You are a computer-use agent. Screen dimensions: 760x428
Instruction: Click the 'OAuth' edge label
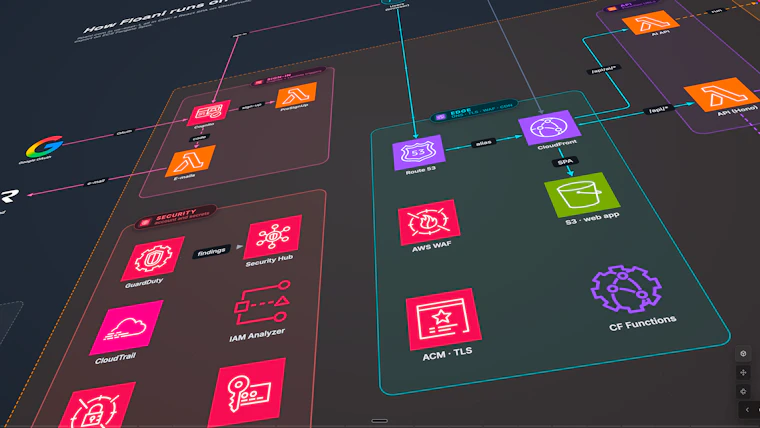click(124, 132)
